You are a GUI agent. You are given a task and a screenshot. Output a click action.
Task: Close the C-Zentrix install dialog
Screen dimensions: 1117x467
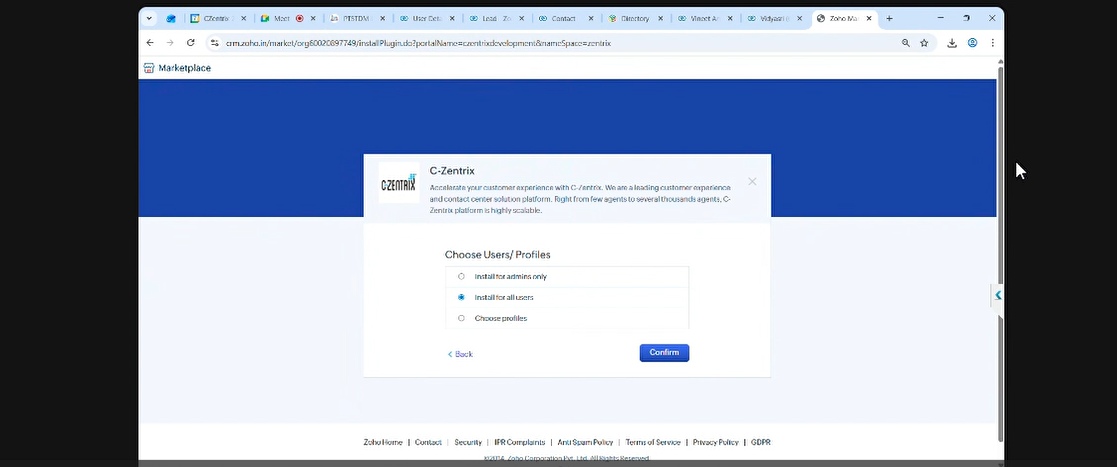(x=752, y=182)
